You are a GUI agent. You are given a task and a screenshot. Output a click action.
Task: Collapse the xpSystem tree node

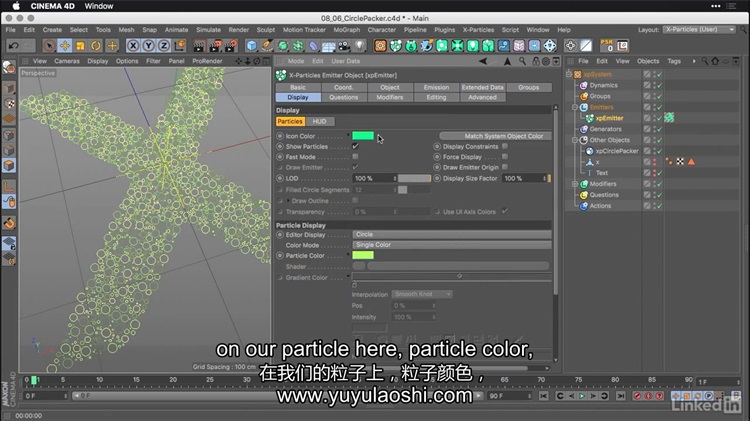(569, 74)
